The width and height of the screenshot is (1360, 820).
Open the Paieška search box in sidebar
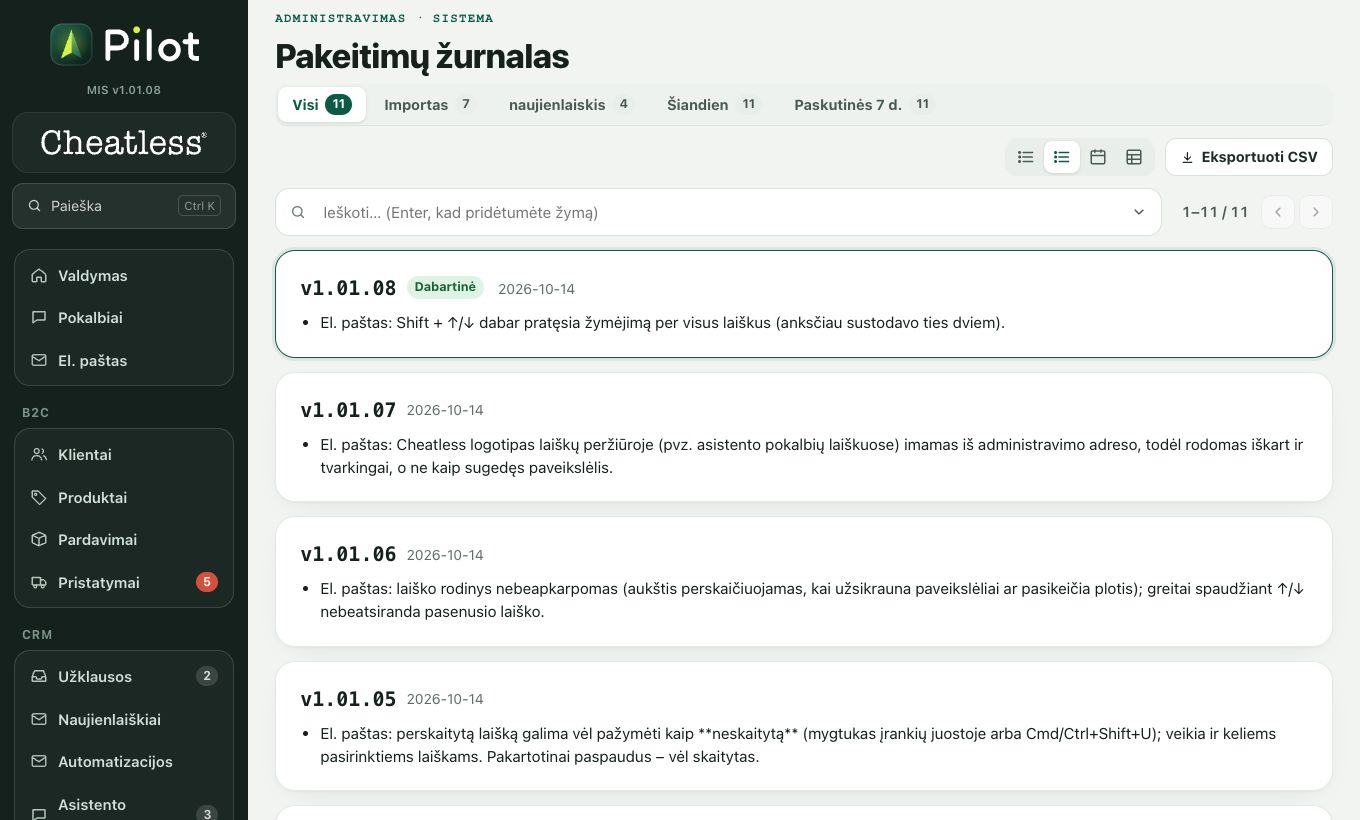pos(124,206)
